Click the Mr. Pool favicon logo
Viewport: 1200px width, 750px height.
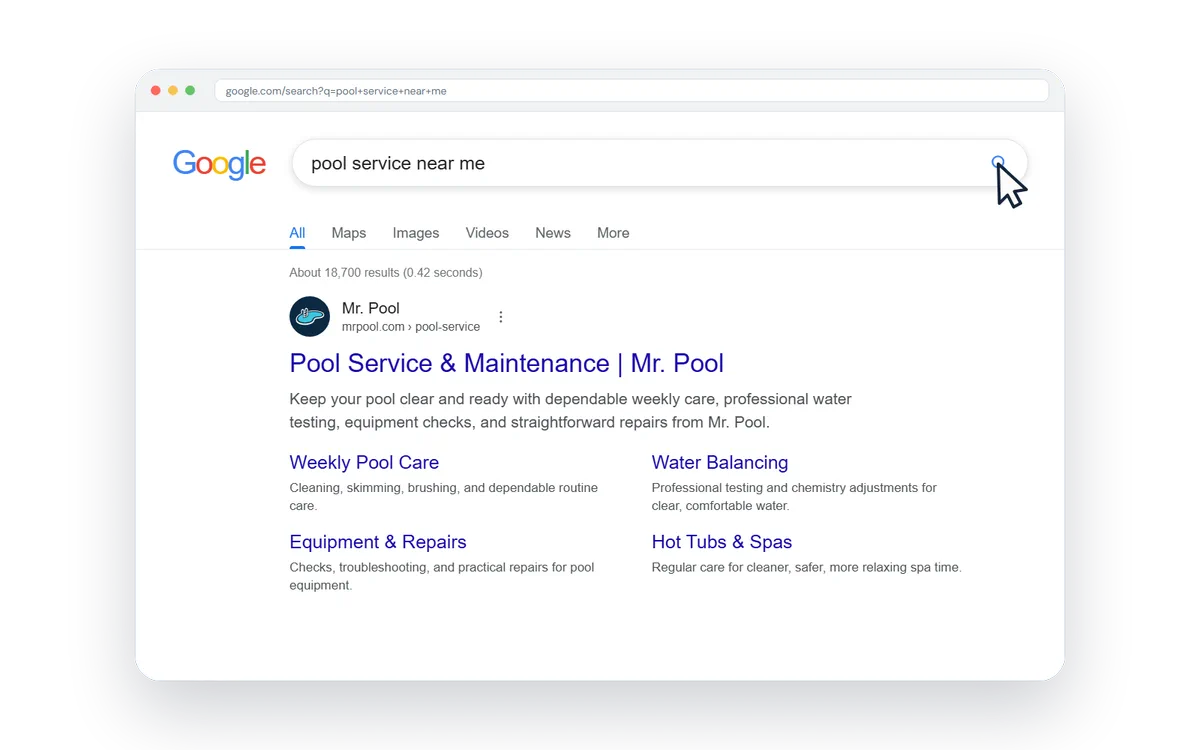pos(310,317)
